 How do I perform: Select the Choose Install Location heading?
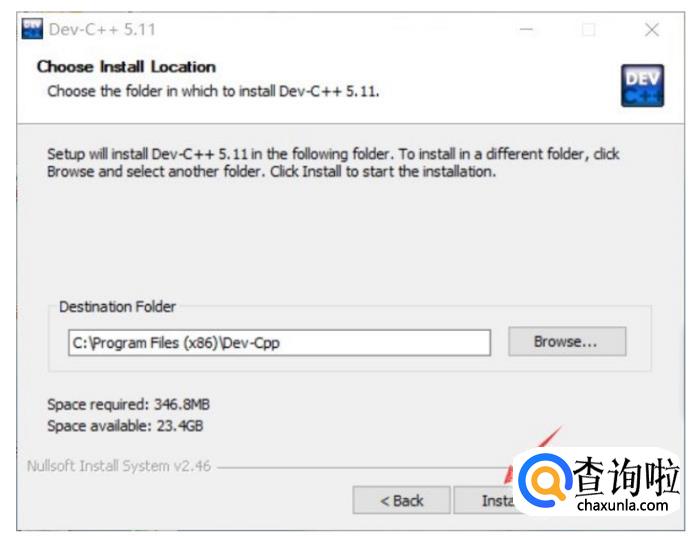click(x=126, y=67)
